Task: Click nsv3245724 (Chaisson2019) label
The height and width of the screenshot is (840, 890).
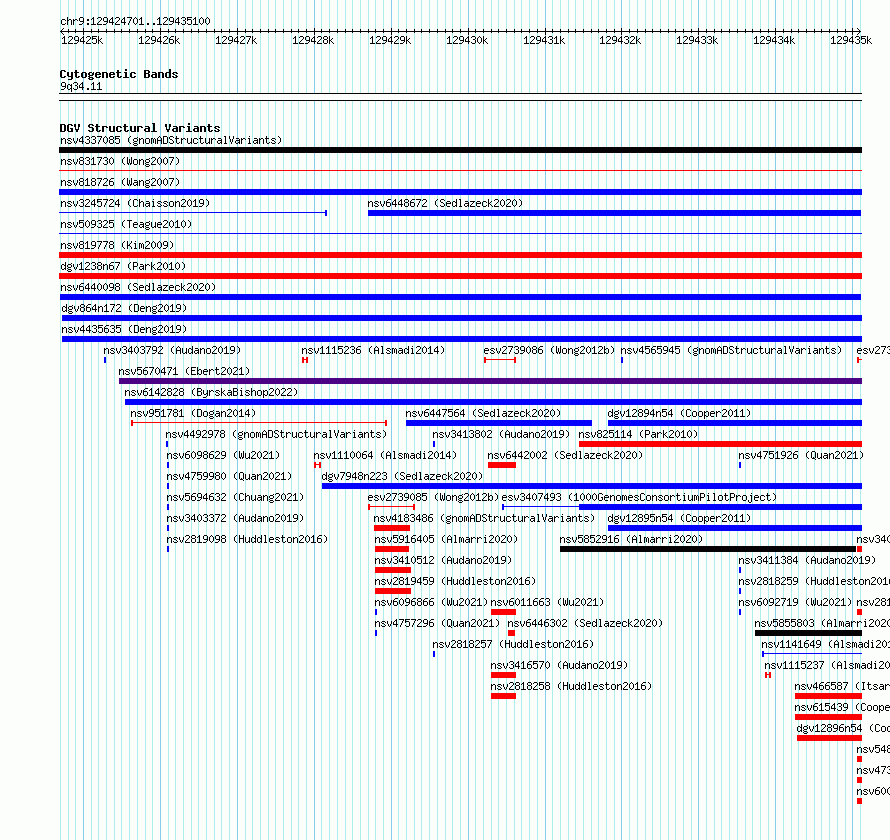Action: click(x=135, y=203)
